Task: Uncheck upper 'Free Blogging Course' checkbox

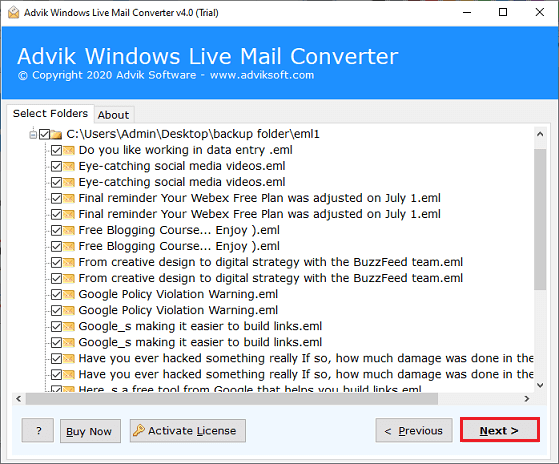Action: point(56,231)
